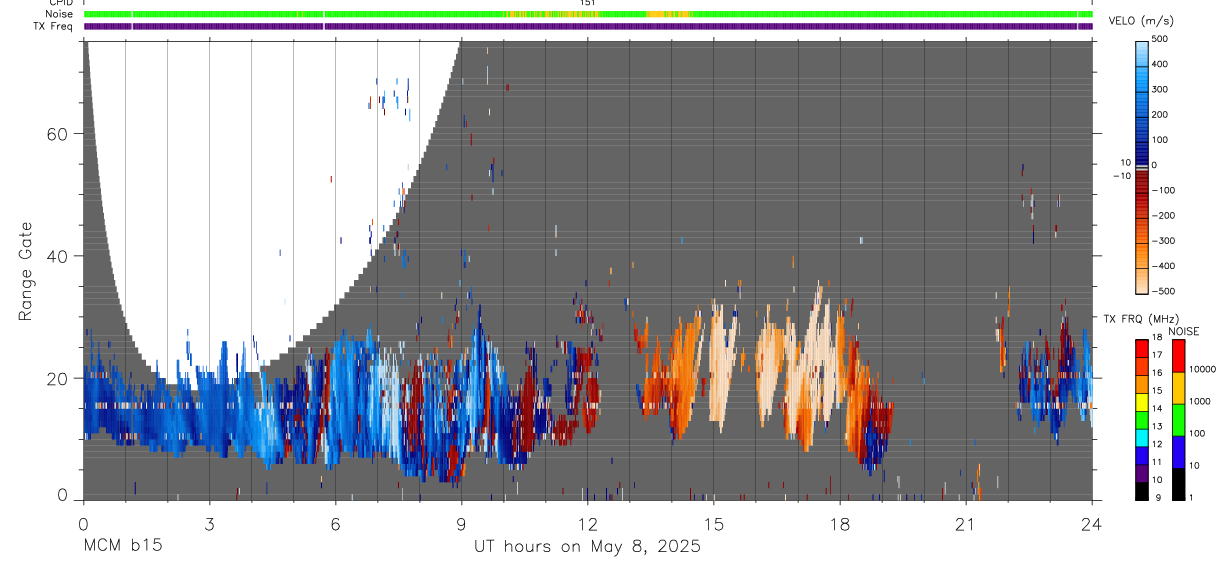Click the 21 hour label on time axis
This screenshot has width=1228, height=567.
point(965,524)
